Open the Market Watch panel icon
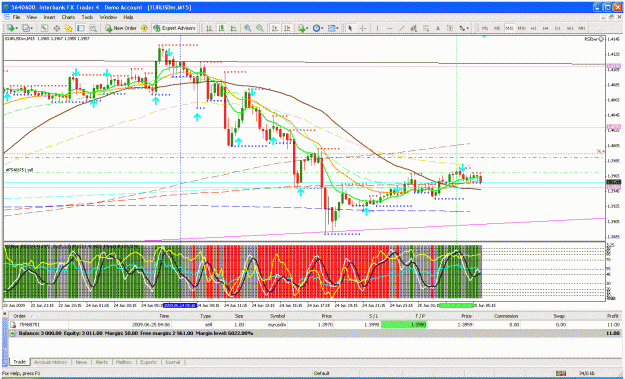Viewport: 625px width, 379px height. [44, 28]
